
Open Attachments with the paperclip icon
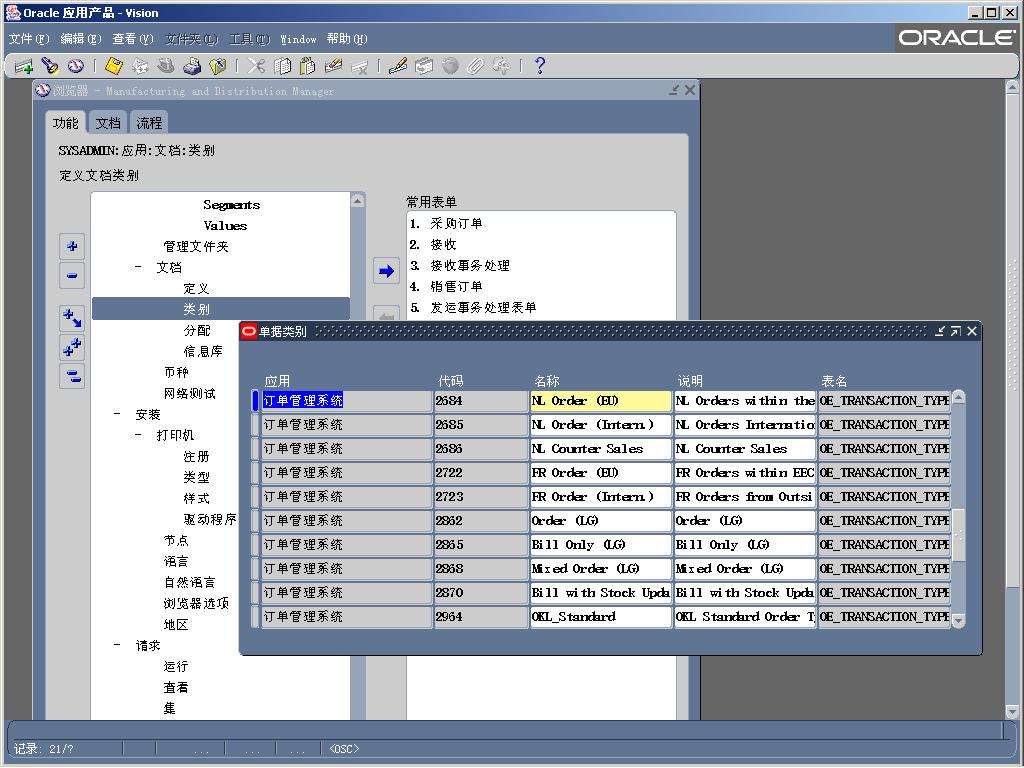pyautogui.click(x=475, y=66)
